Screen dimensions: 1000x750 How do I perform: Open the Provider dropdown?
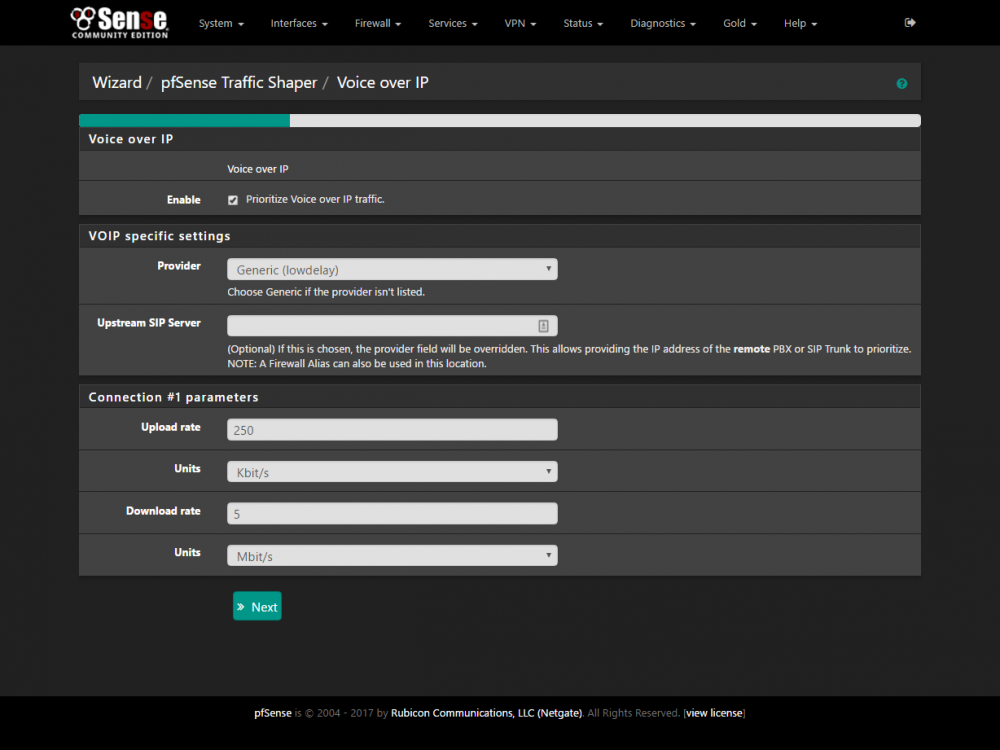(392, 269)
